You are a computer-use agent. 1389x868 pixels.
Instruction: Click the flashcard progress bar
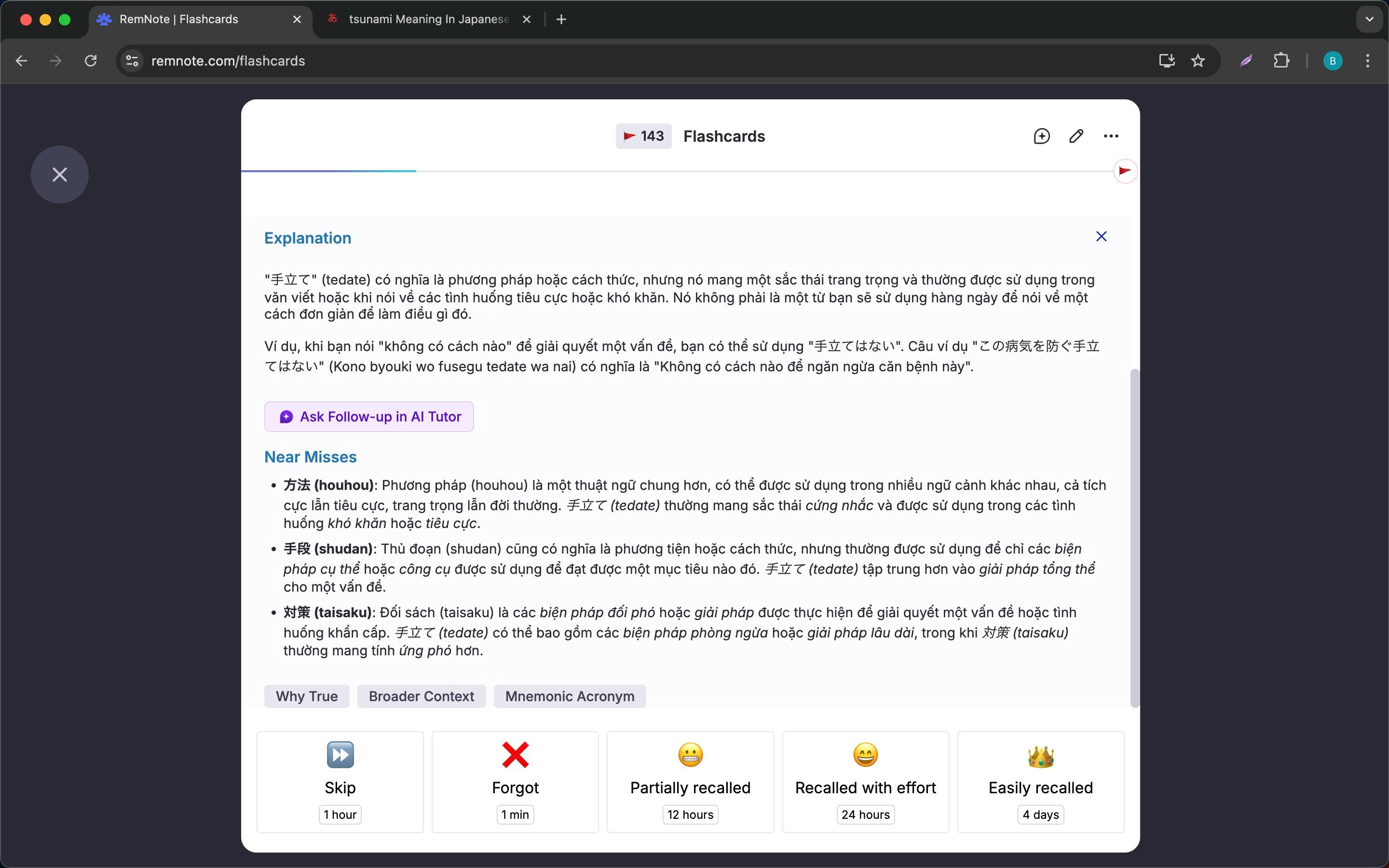coord(677,171)
